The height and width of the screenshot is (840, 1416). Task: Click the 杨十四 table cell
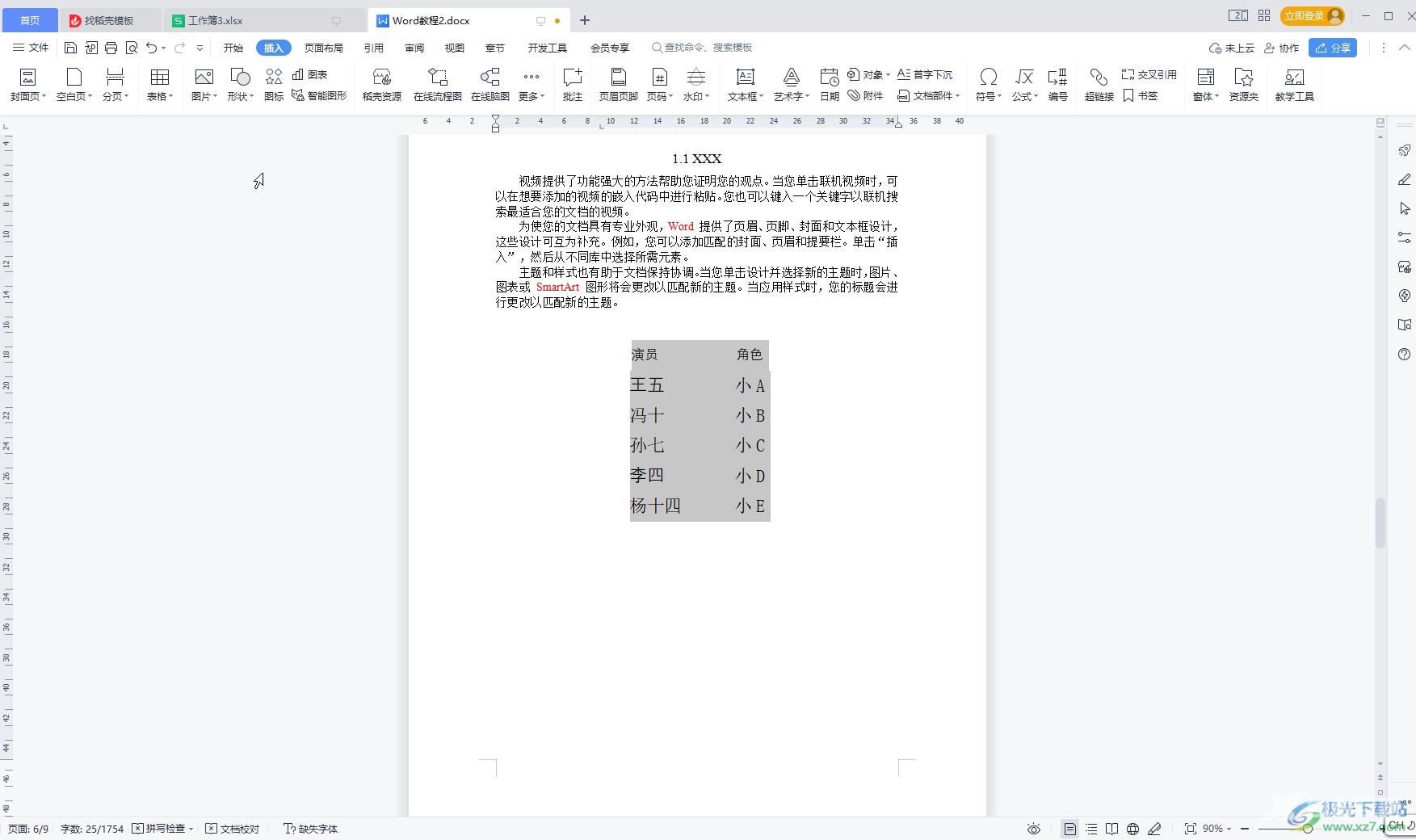pyautogui.click(x=655, y=506)
